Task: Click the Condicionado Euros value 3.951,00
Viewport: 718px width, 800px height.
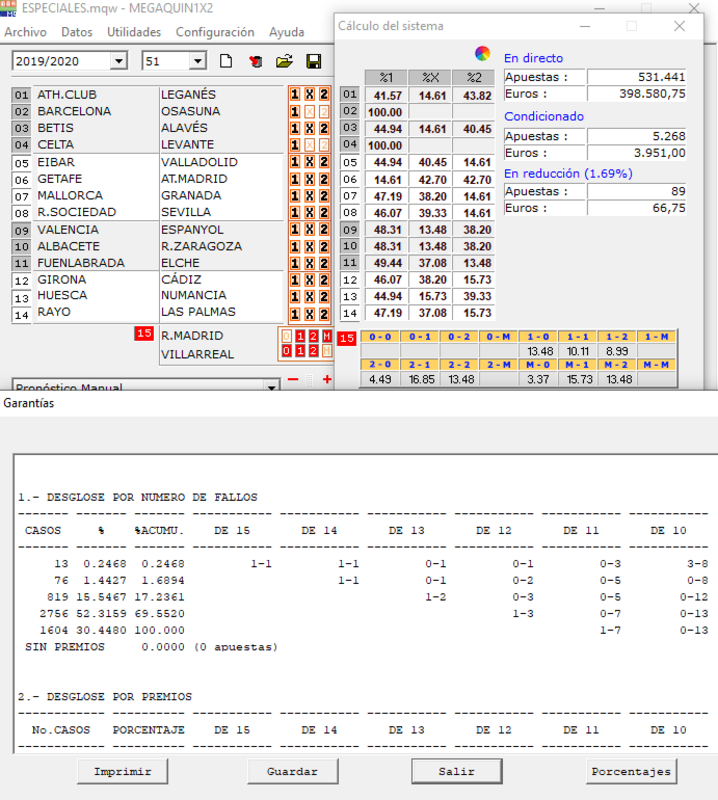Action: tap(636, 153)
